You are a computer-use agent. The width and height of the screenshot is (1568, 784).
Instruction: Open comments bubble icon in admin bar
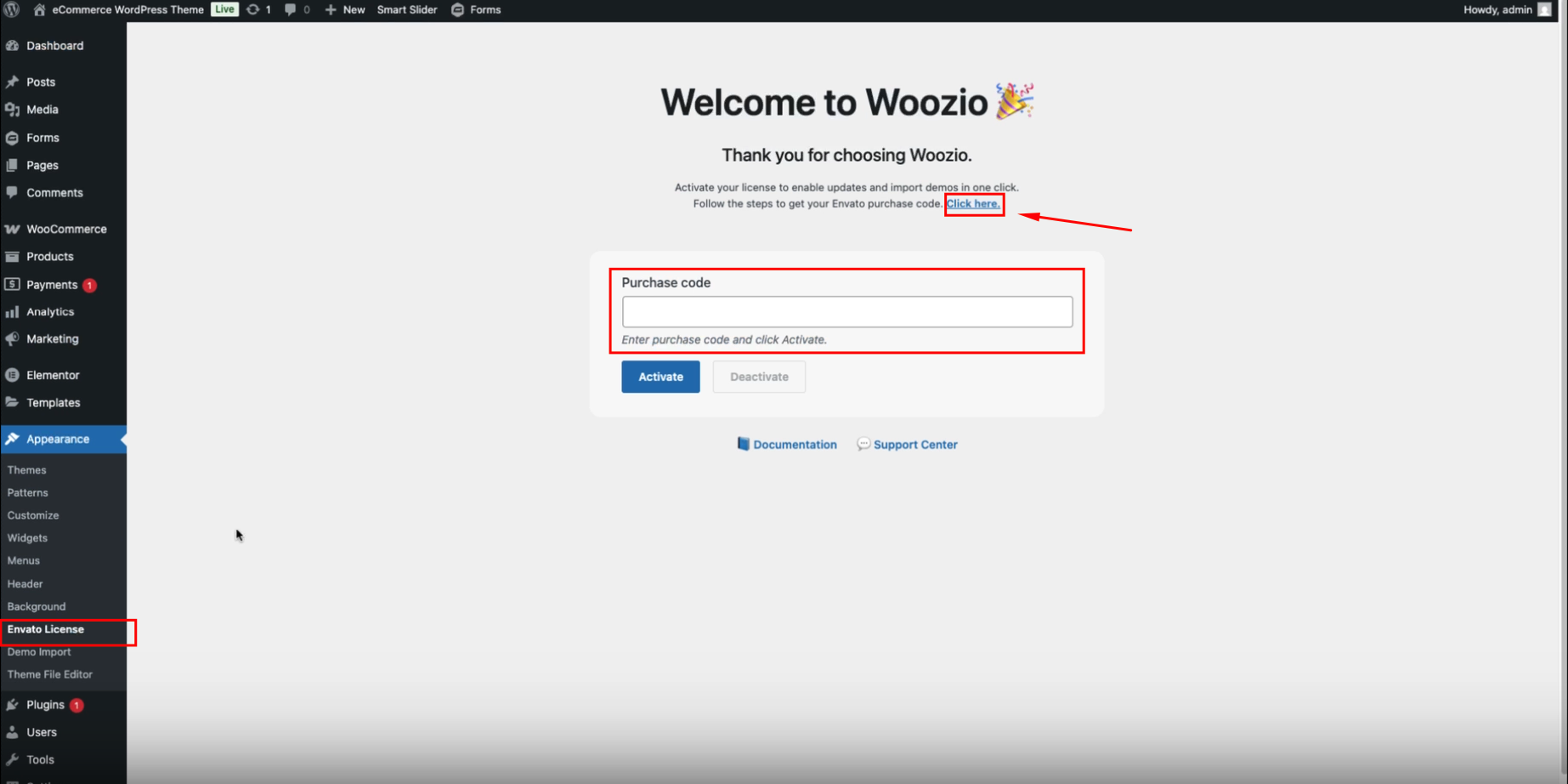click(291, 9)
